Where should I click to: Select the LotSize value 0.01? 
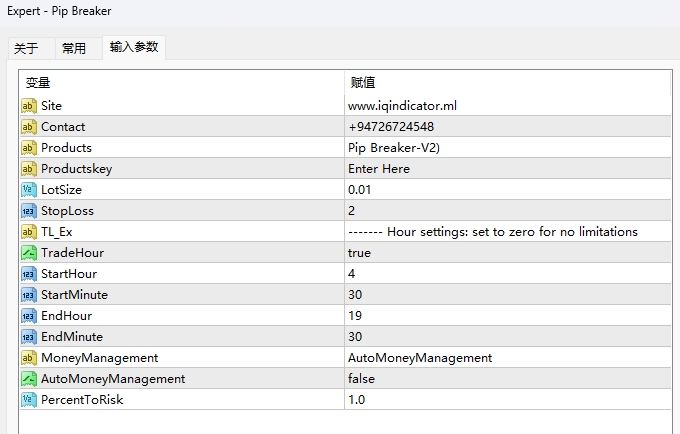pos(360,190)
